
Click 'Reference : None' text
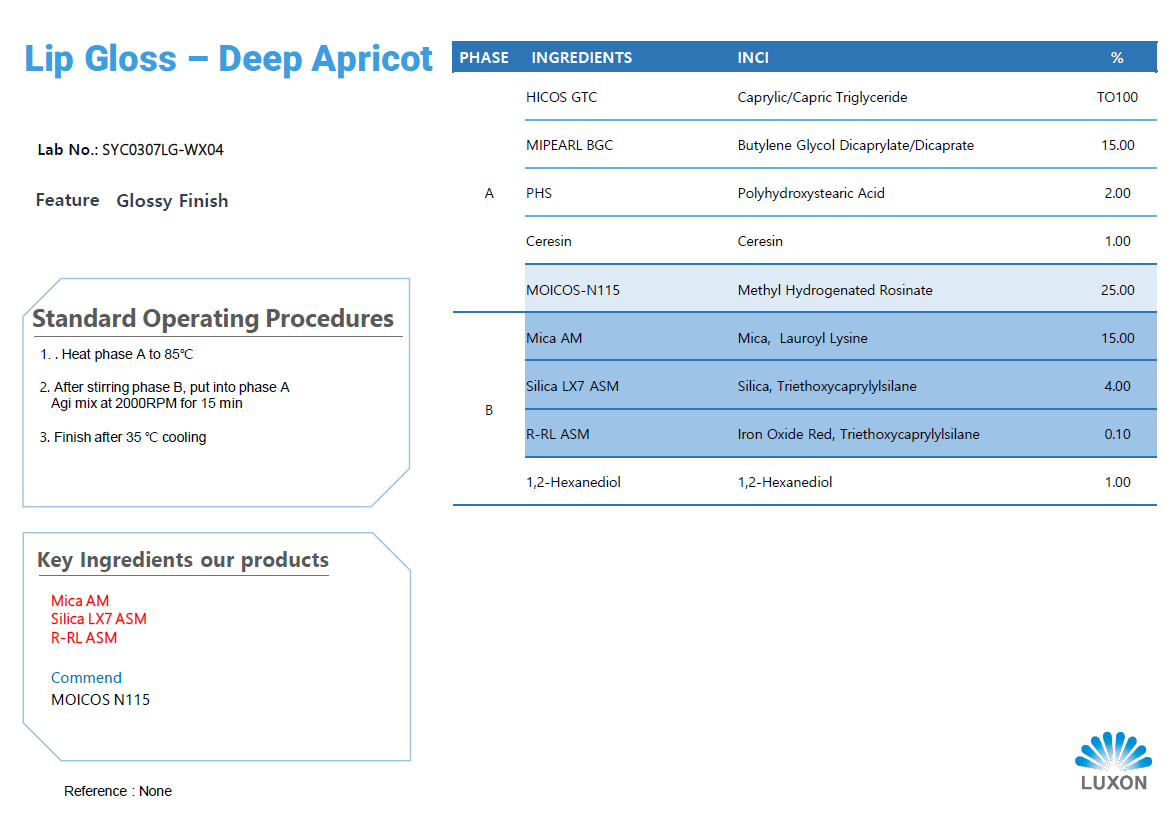click(x=118, y=791)
